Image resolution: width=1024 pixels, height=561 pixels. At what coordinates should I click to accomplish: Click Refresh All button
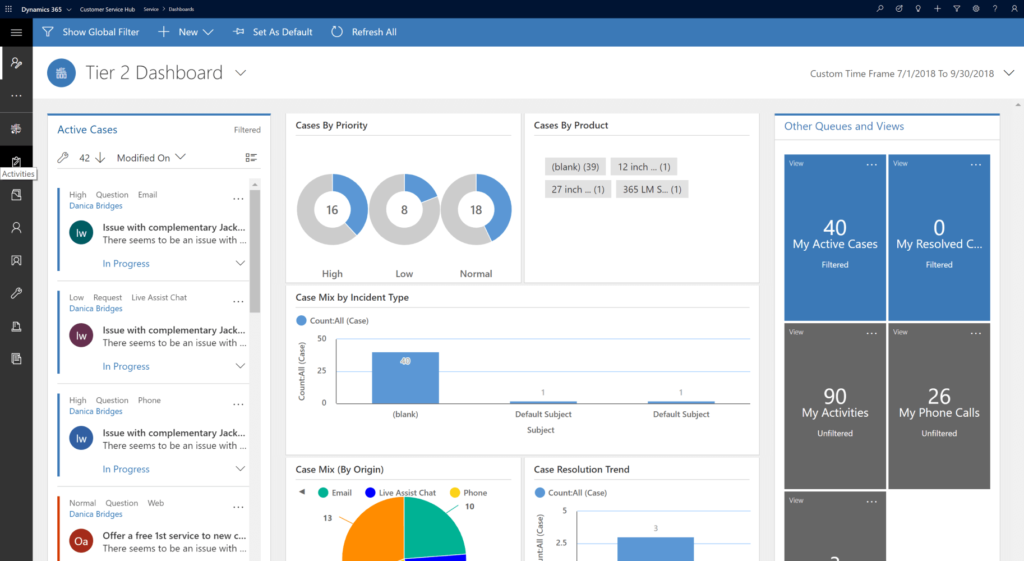point(364,32)
